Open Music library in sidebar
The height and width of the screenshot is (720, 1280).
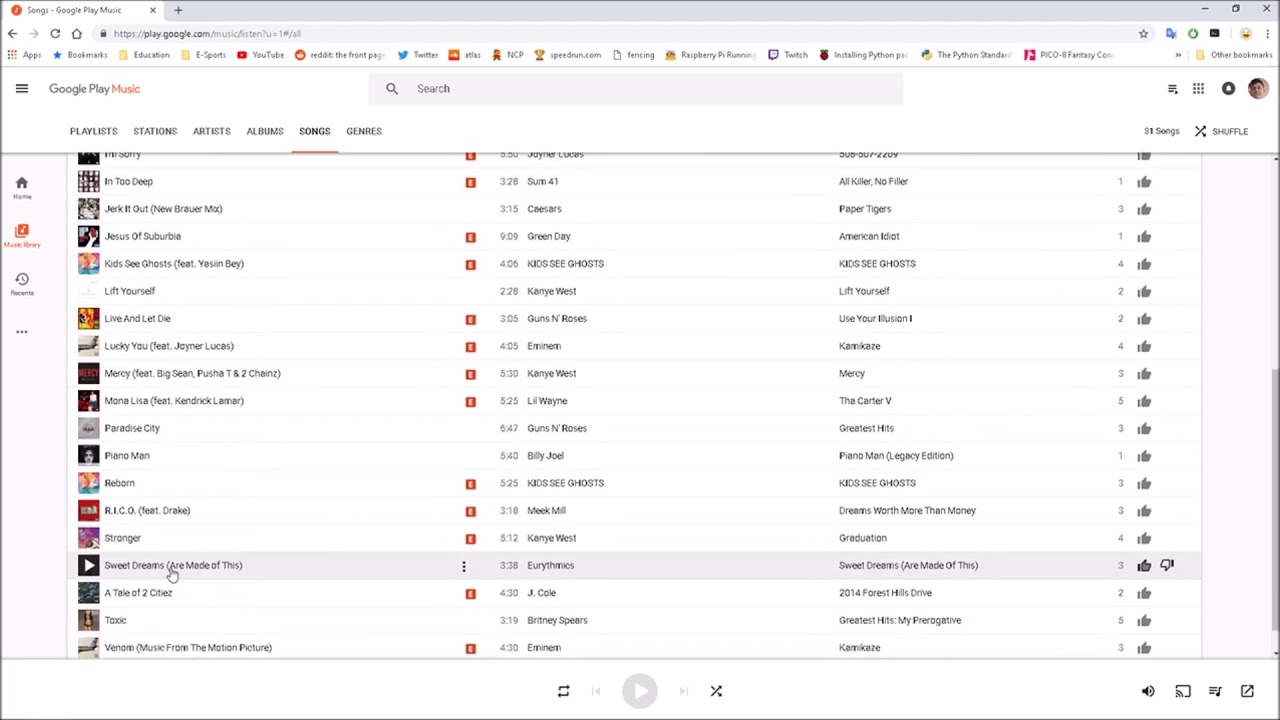tap(22, 236)
